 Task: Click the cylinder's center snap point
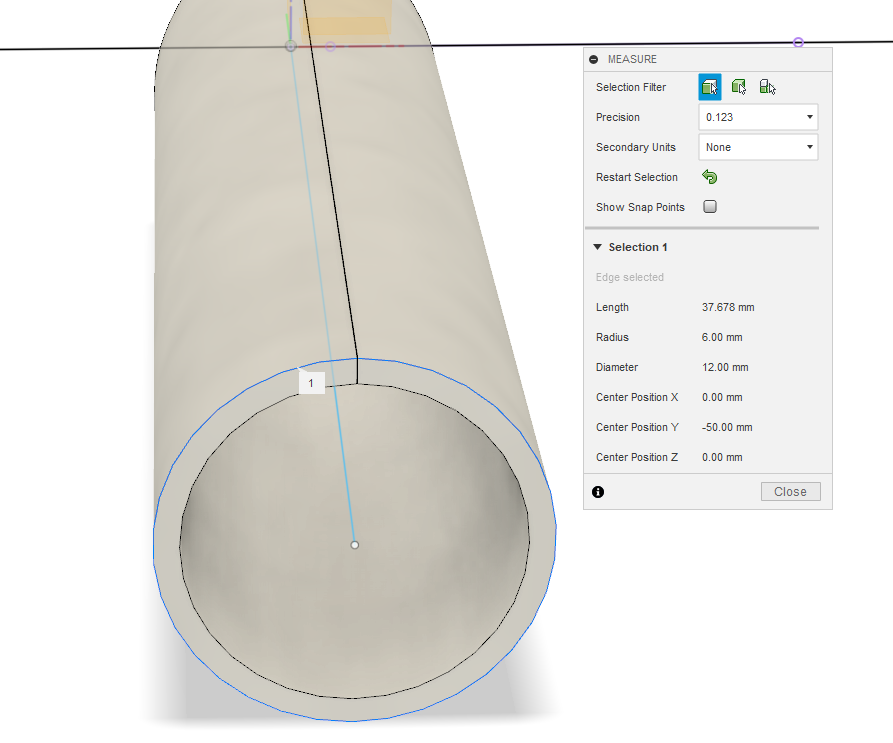(x=355, y=545)
